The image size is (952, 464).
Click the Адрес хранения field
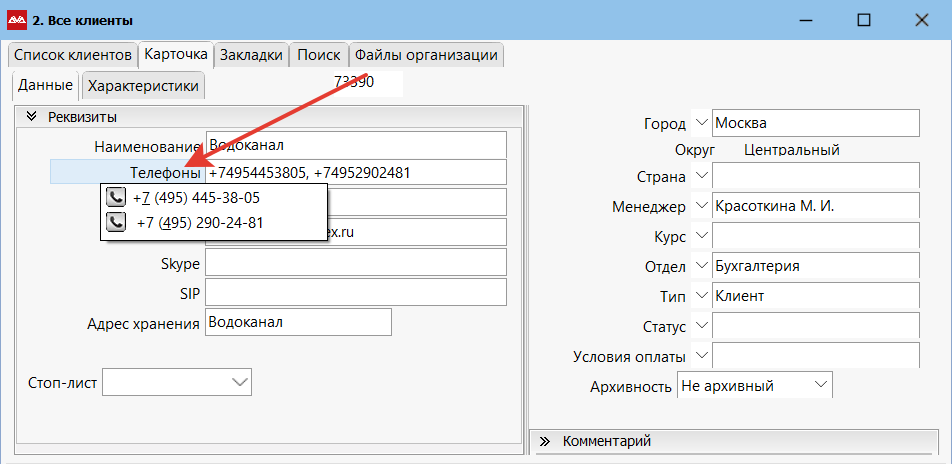pyautogui.click(x=299, y=322)
